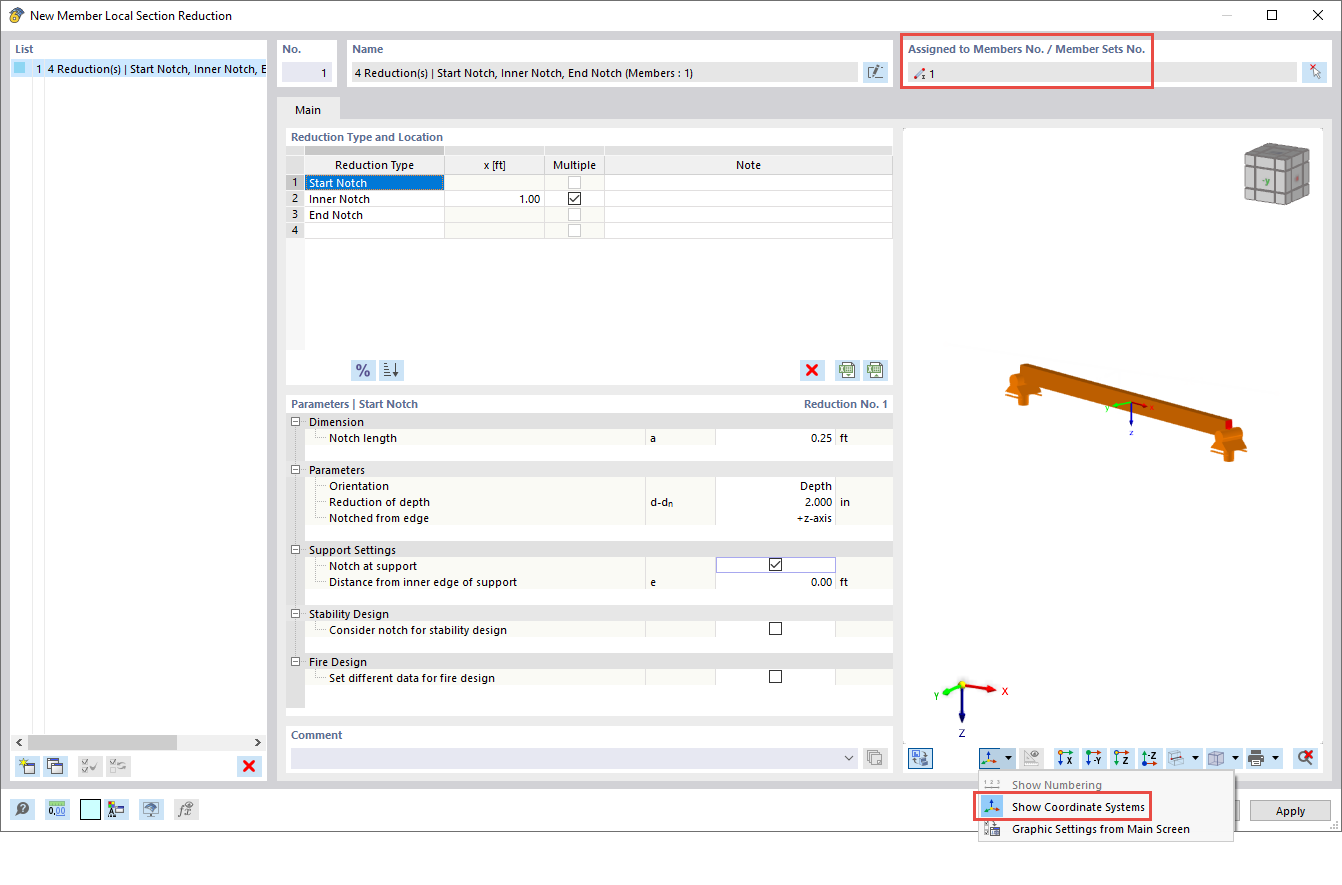Click the New reduction icon at bottom left
The image size is (1342, 885).
point(27,766)
